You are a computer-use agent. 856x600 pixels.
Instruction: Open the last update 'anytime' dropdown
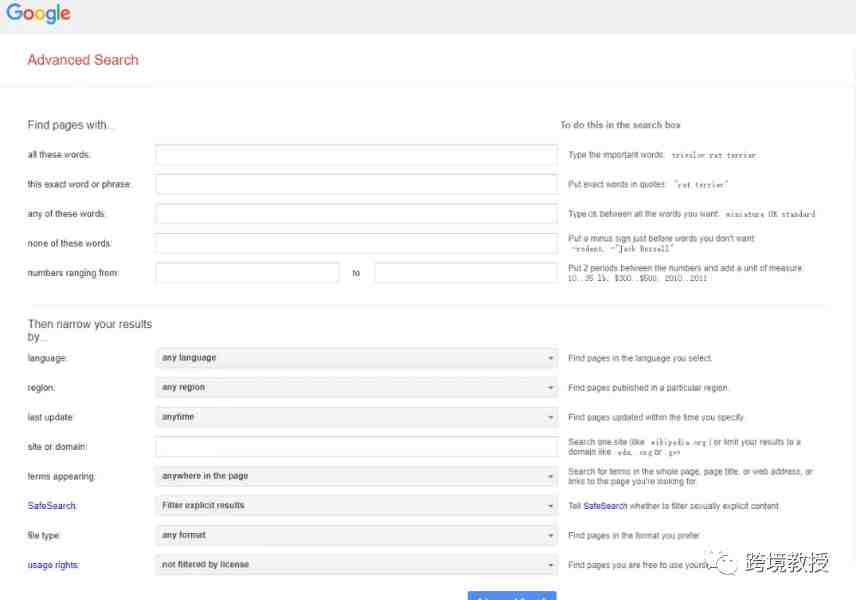click(356, 417)
